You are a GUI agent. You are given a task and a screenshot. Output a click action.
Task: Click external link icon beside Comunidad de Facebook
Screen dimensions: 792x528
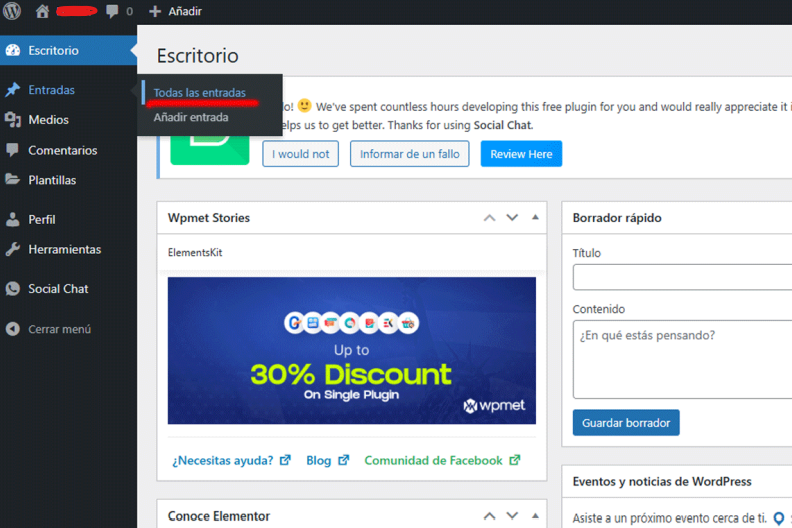point(515,460)
